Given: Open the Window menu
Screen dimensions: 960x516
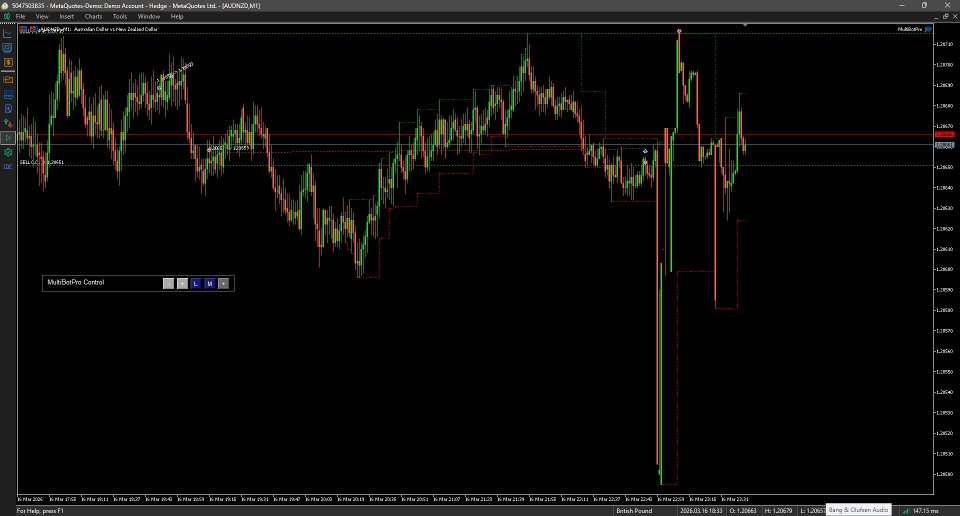Looking at the screenshot, I should click(149, 17).
